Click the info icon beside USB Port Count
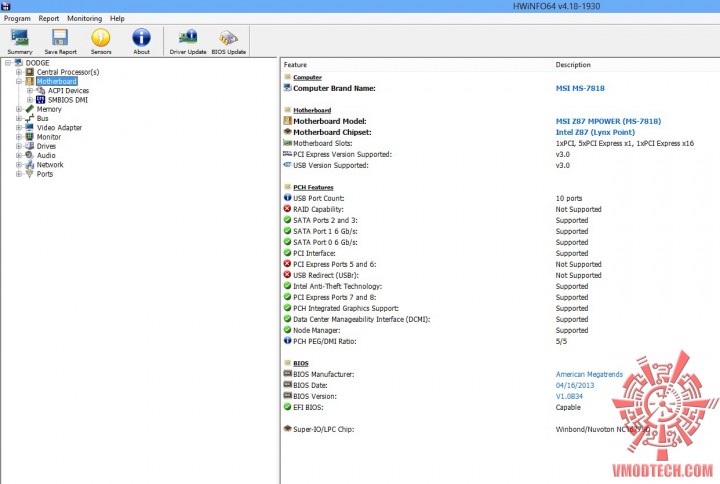The image size is (720, 484). pos(287,197)
